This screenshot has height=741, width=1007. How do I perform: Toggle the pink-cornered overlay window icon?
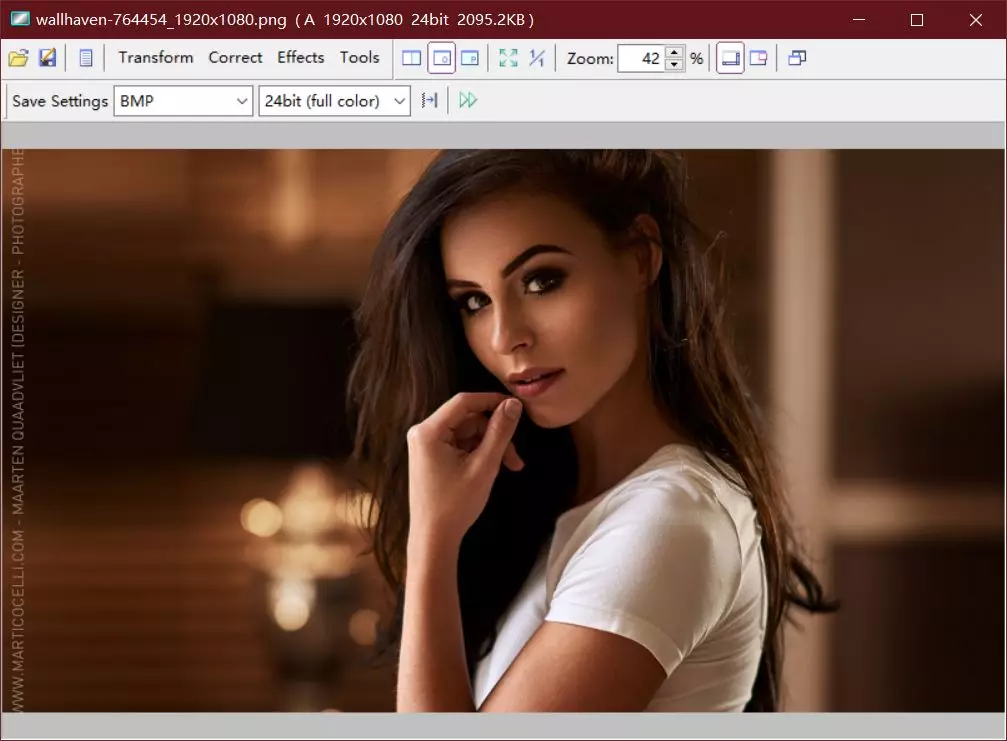click(x=758, y=58)
